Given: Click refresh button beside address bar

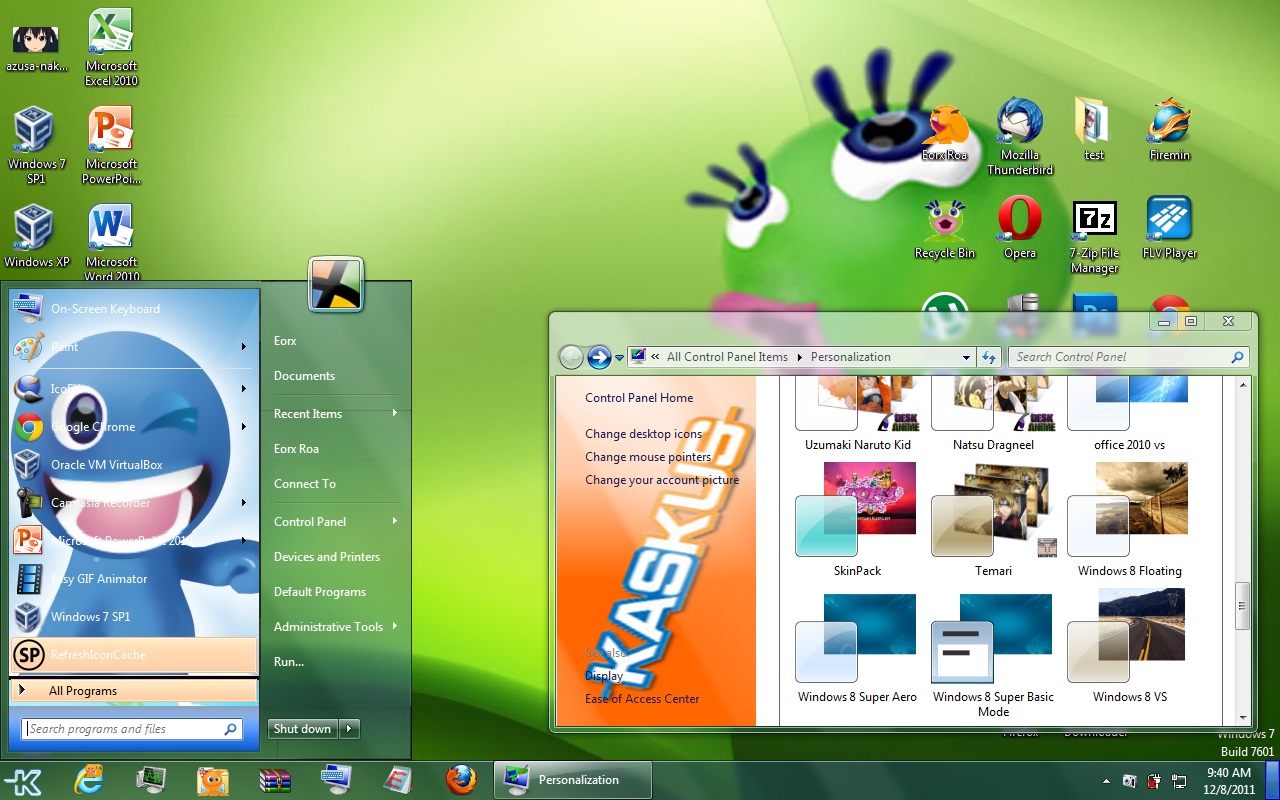Looking at the screenshot, I should pos(989,357).
